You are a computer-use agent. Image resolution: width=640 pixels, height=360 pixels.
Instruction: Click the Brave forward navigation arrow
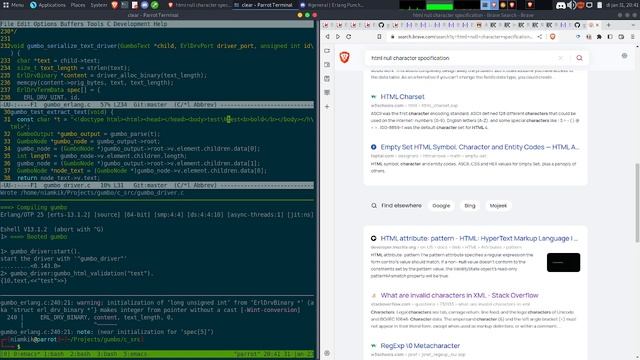pyautogui.click(x=338, y=37)
